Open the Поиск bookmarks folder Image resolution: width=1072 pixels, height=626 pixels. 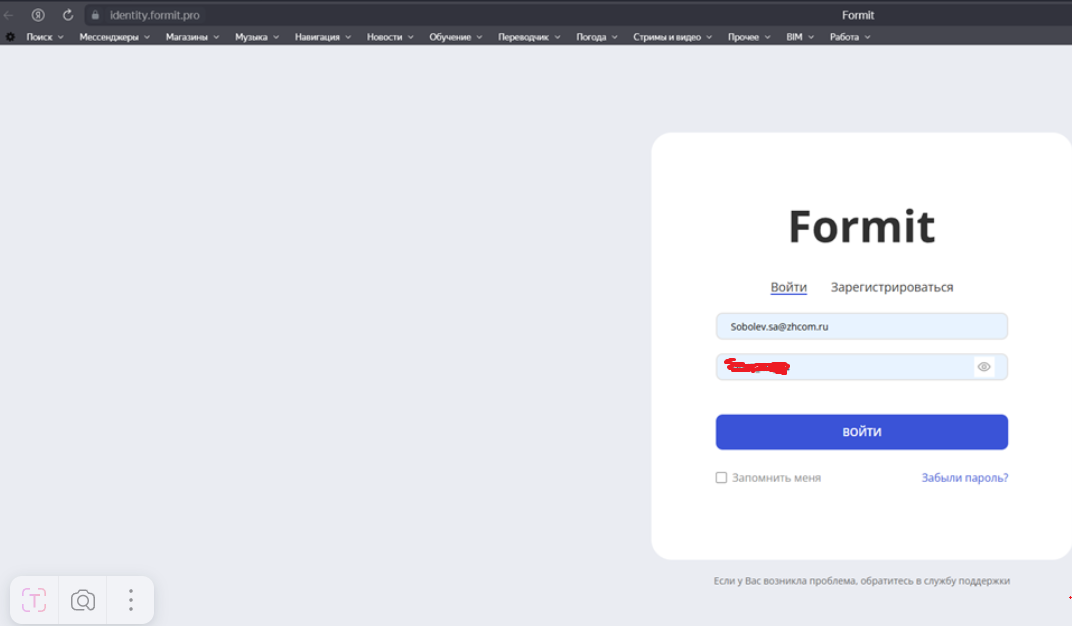point(45,37)
